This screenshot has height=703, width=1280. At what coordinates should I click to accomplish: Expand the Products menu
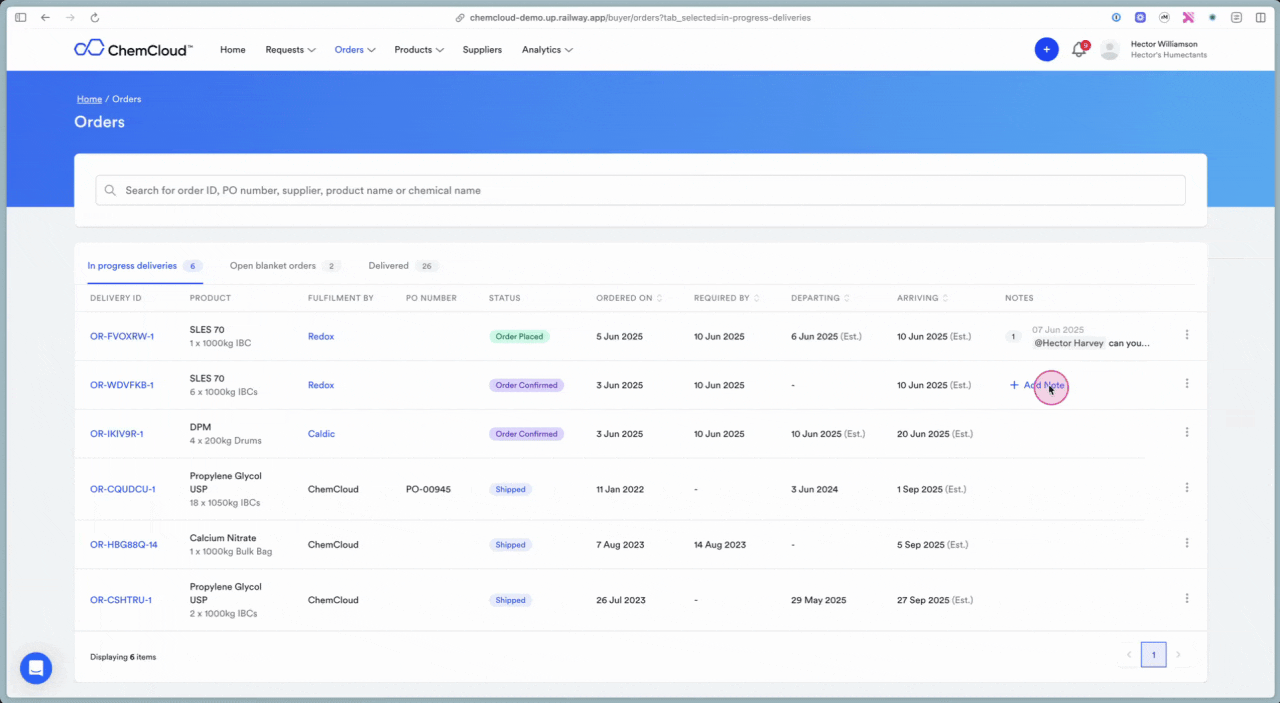click(x=419, y=50)
